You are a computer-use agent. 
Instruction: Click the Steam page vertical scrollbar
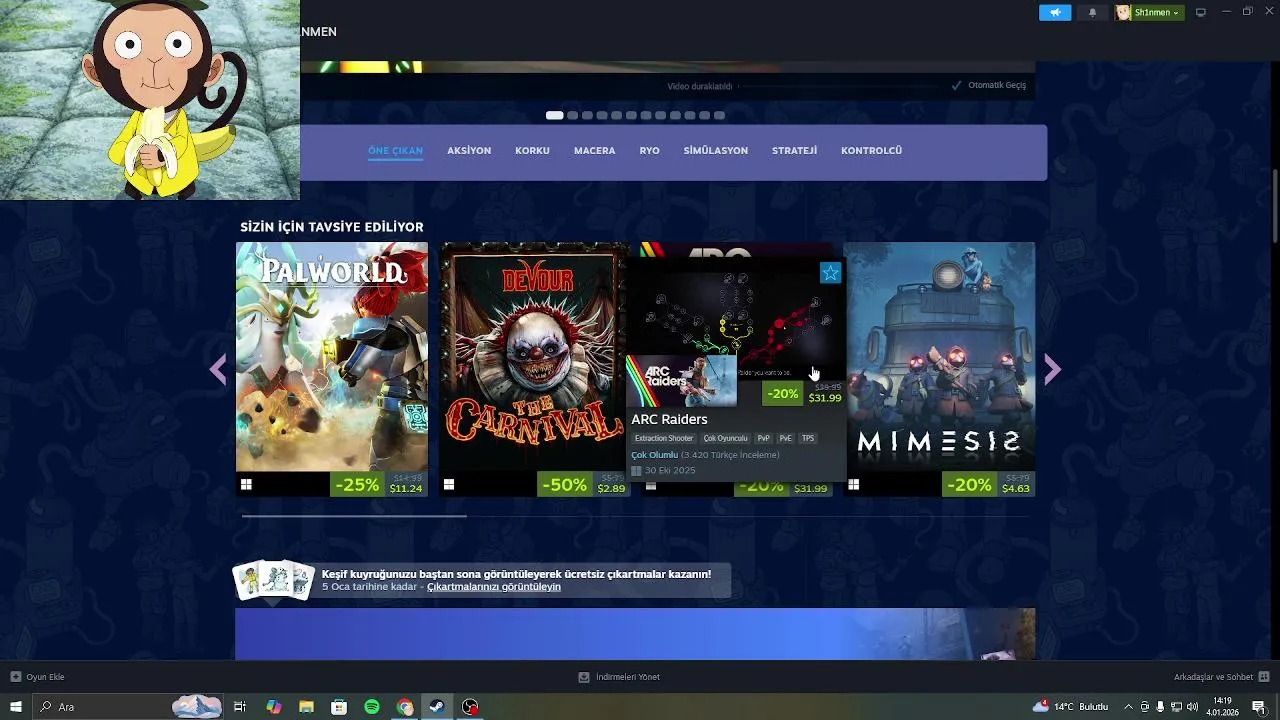click(x=1274, y=205)
